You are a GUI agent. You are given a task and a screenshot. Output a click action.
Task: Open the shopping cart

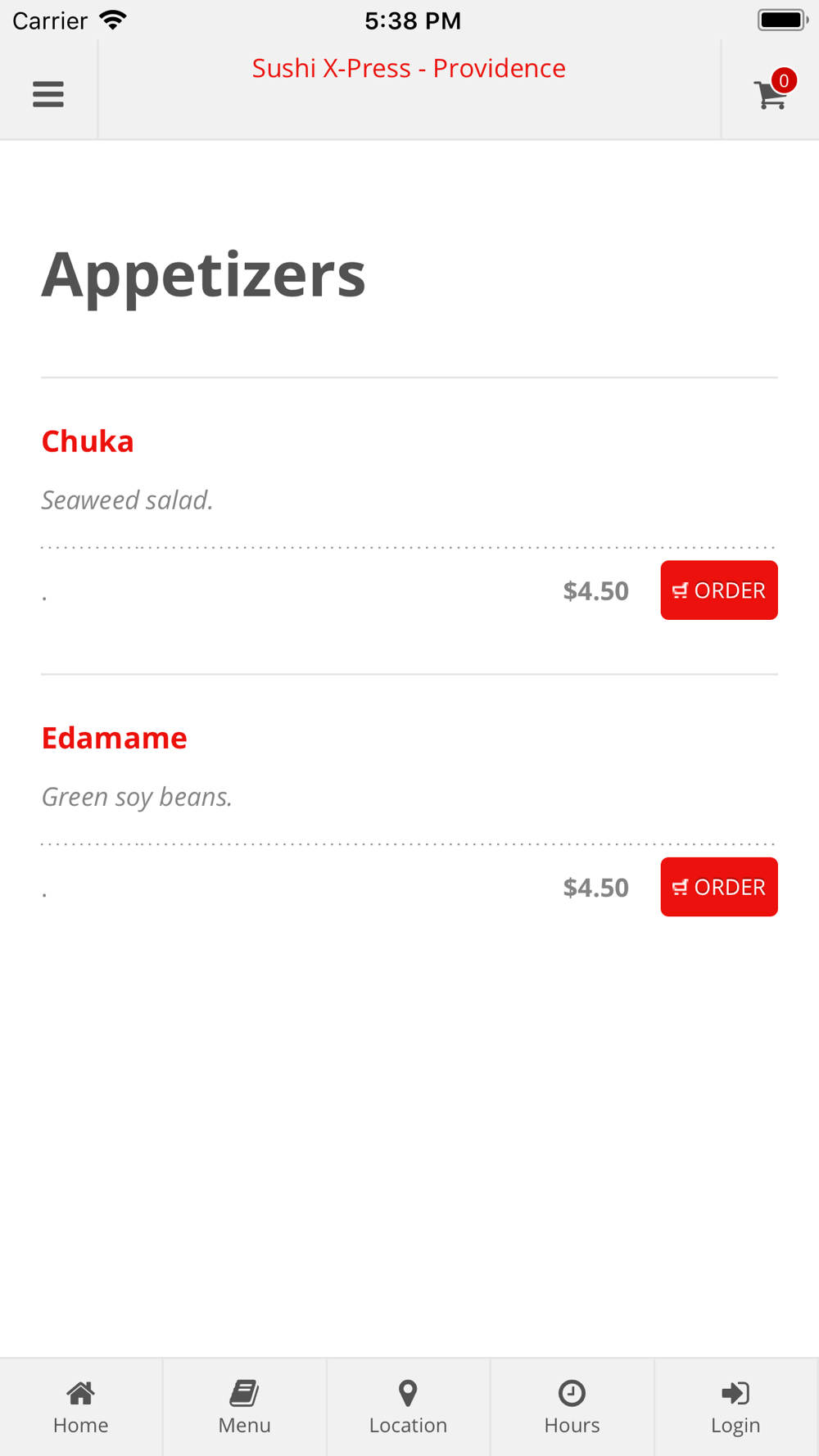point(769,96)
